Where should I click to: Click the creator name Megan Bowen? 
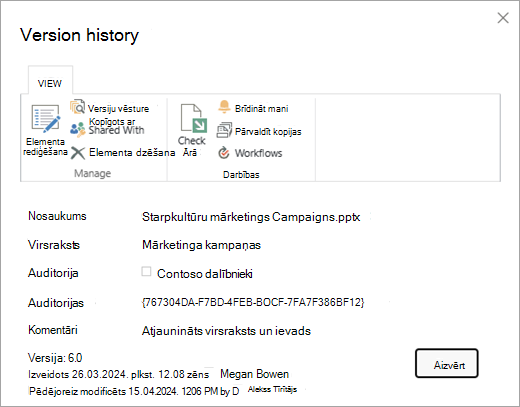click(x=254, y=374)
